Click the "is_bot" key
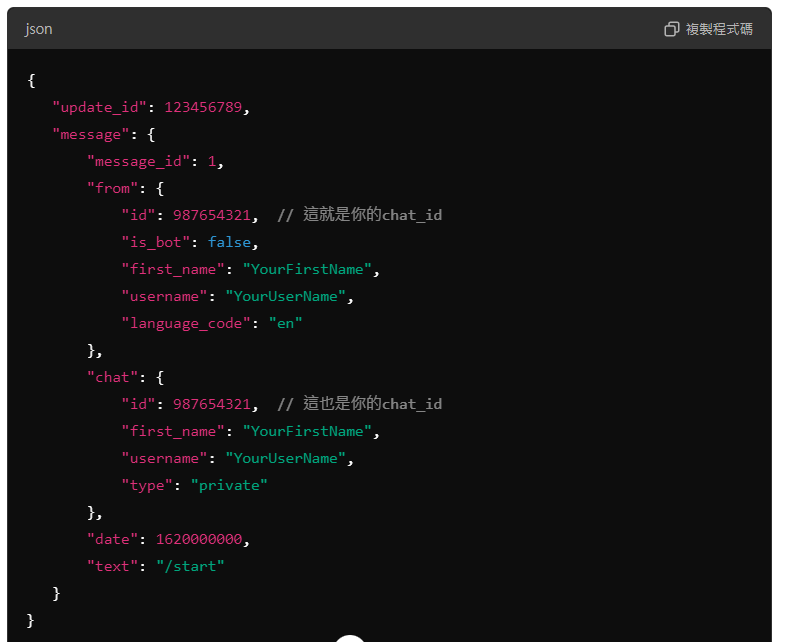 155,242
